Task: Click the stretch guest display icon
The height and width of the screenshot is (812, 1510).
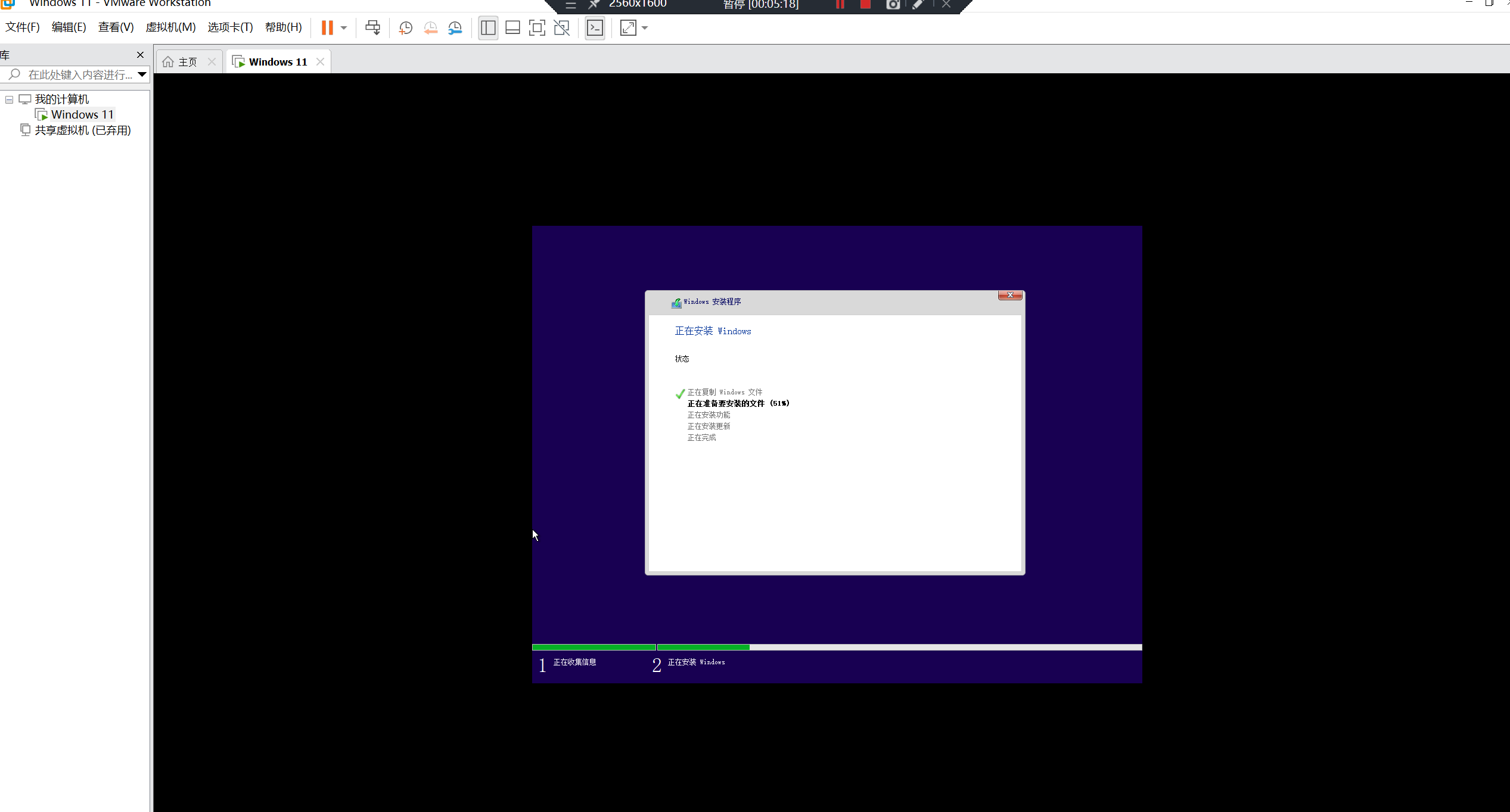Action: 628,28
